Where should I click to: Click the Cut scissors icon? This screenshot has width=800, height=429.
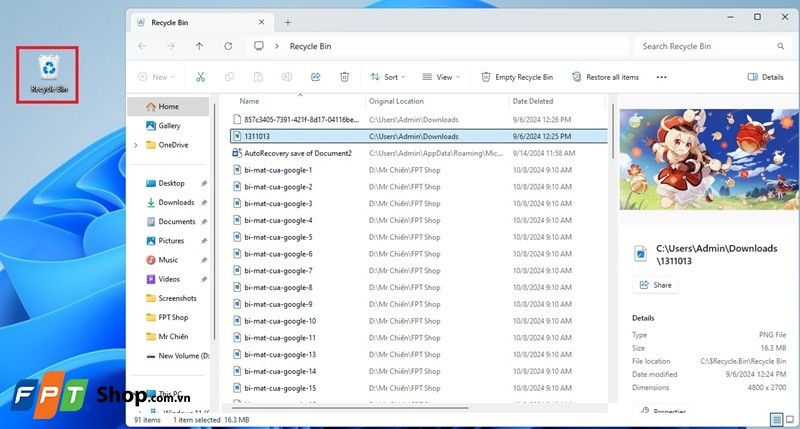[x=201, y=77]
